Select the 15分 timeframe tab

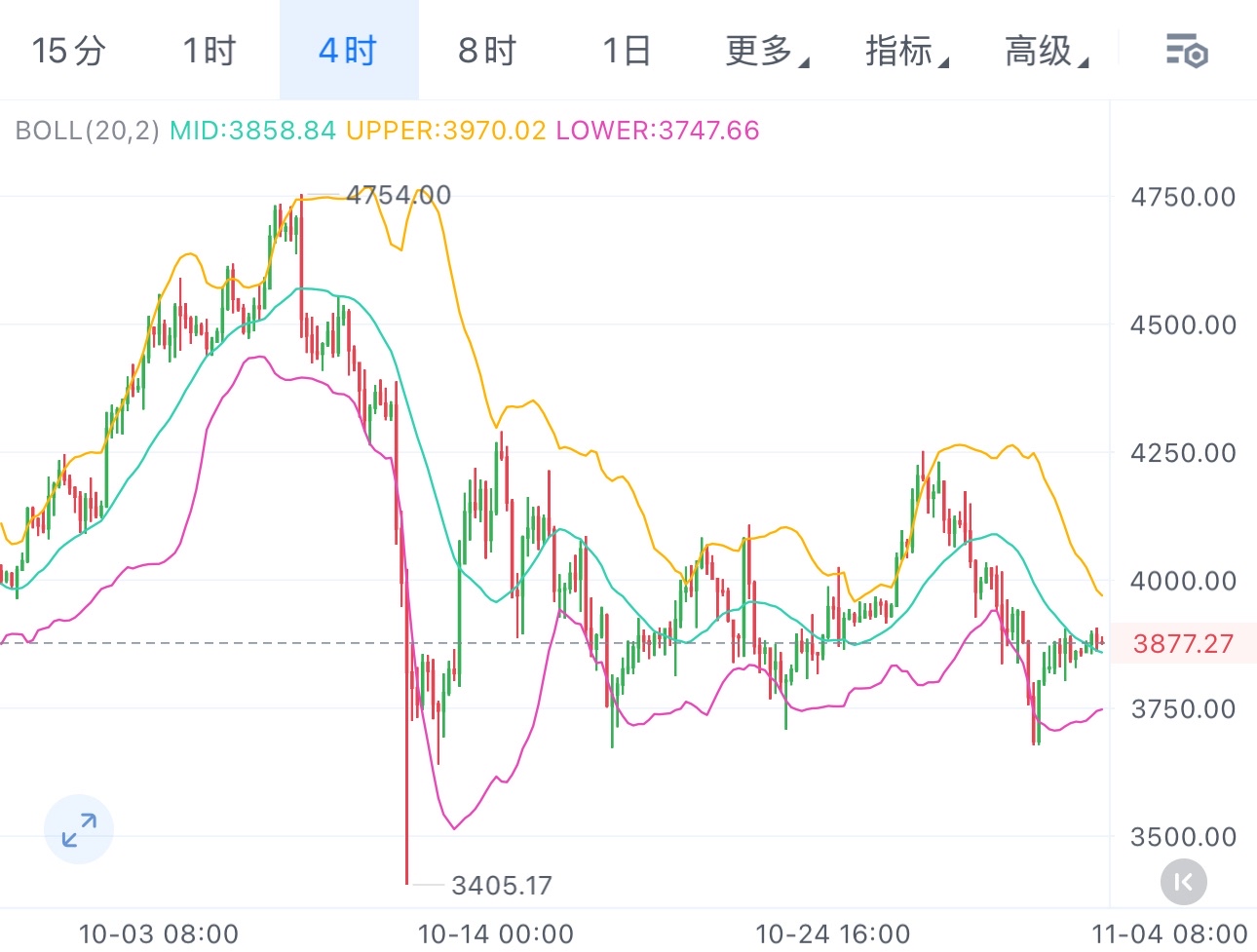tap(68, 51)
